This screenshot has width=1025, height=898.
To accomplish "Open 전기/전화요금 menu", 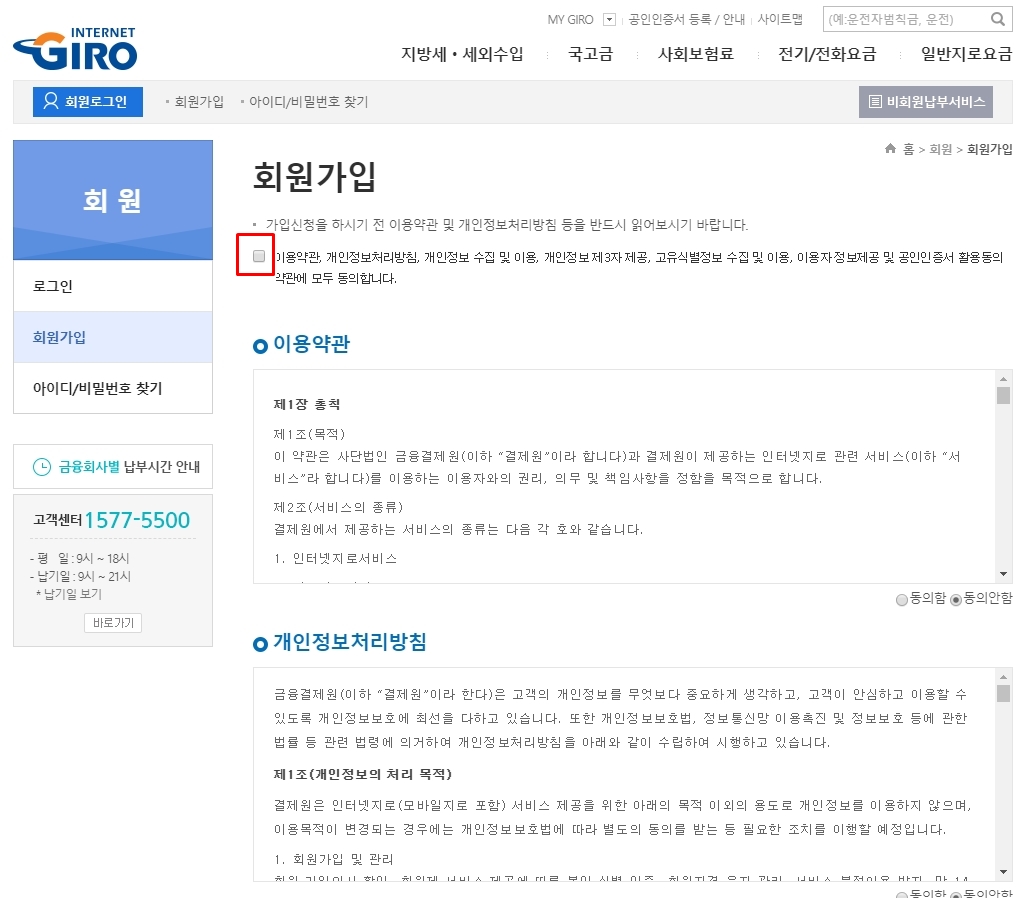I will (827, 54).
